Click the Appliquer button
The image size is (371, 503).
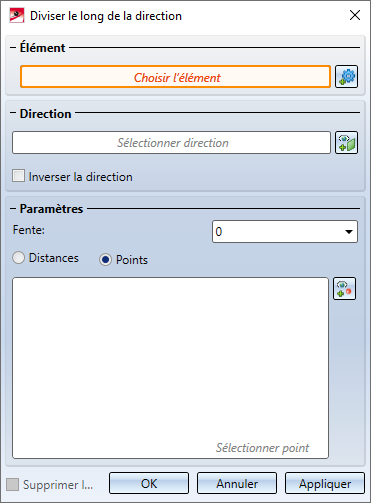[x=325, y=483]
